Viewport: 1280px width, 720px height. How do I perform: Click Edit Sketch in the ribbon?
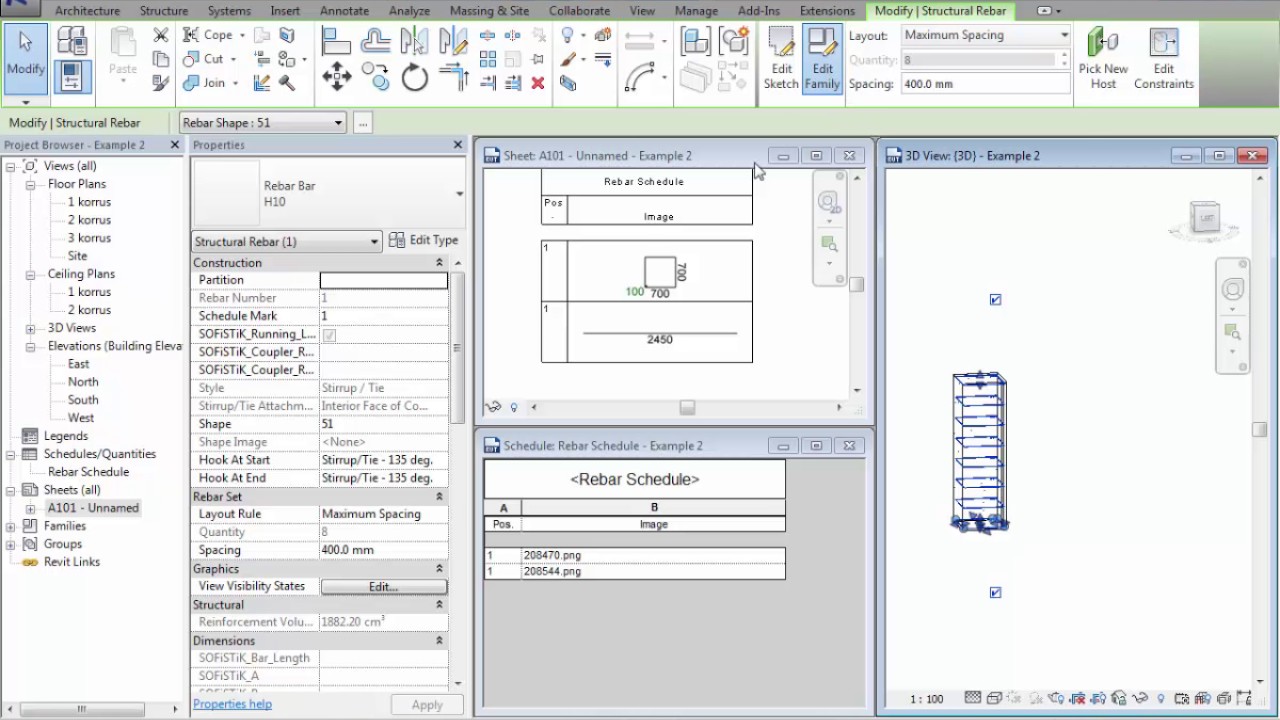(781, 58)
